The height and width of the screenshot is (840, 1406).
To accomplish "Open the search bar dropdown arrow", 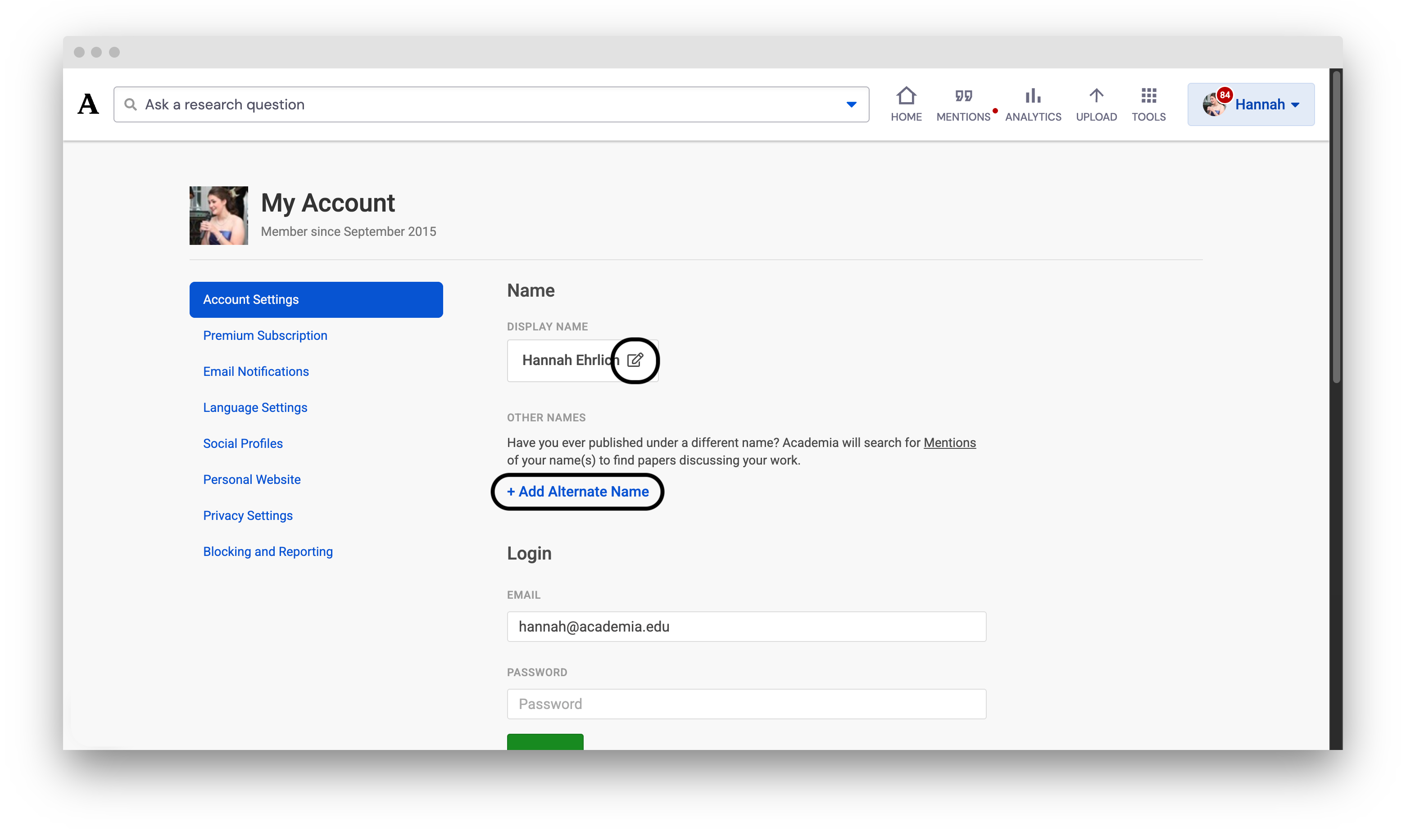I will pyautogui.click(x=852, y=104).
